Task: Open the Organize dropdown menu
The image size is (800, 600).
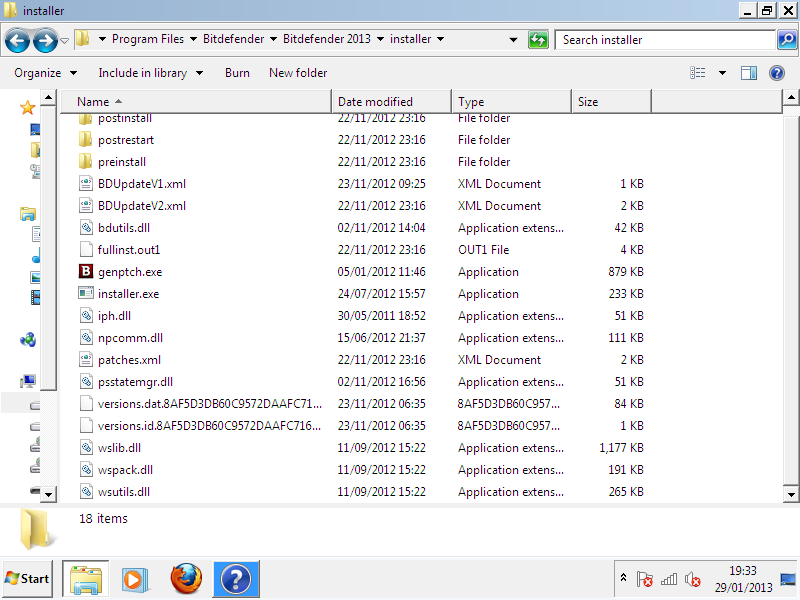Action: (46, 73)
